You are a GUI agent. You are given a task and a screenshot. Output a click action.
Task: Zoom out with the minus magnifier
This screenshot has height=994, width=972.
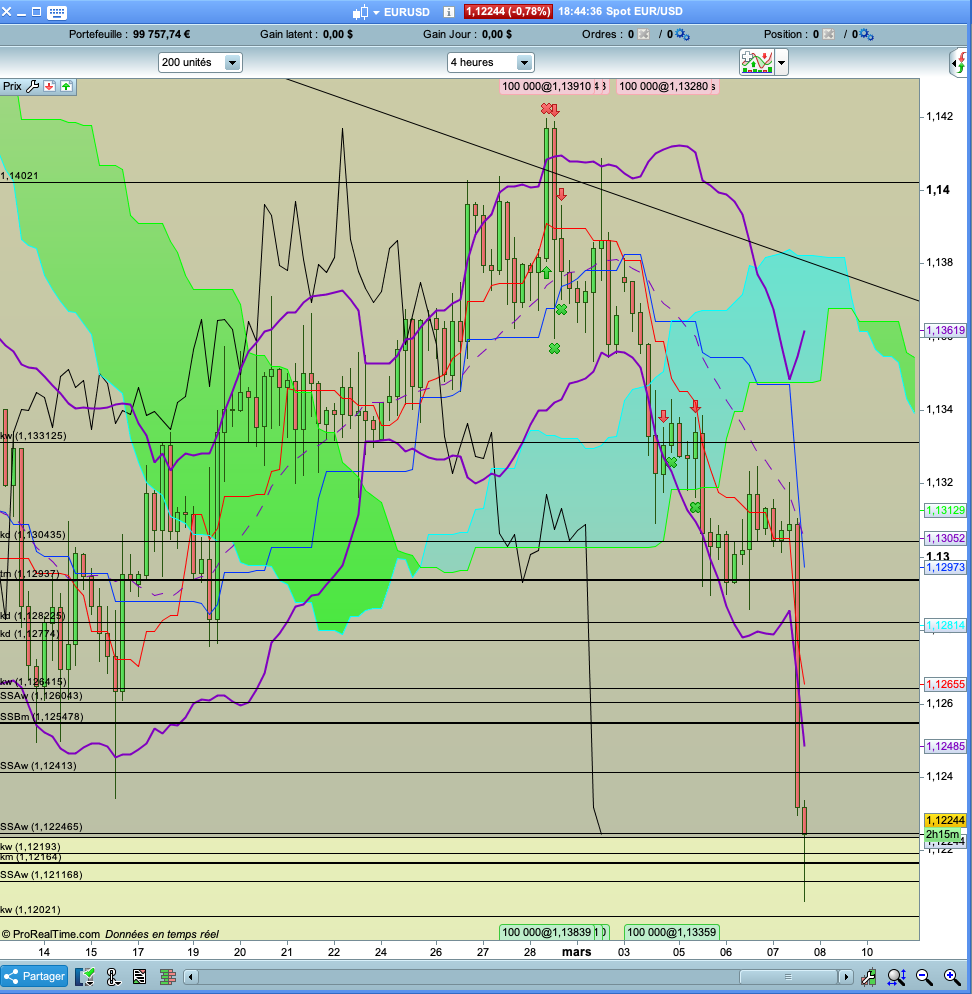[923, 977]
